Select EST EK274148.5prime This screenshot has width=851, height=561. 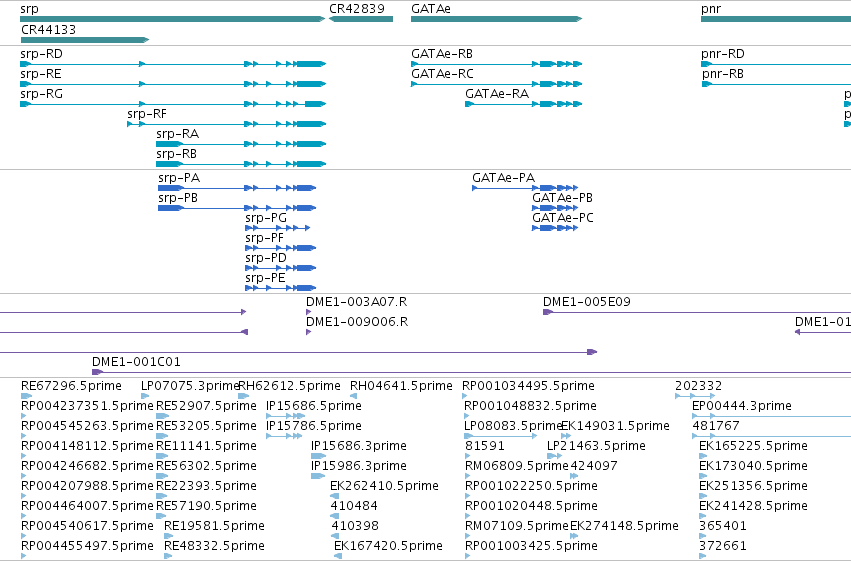click(x=574, y=537)
